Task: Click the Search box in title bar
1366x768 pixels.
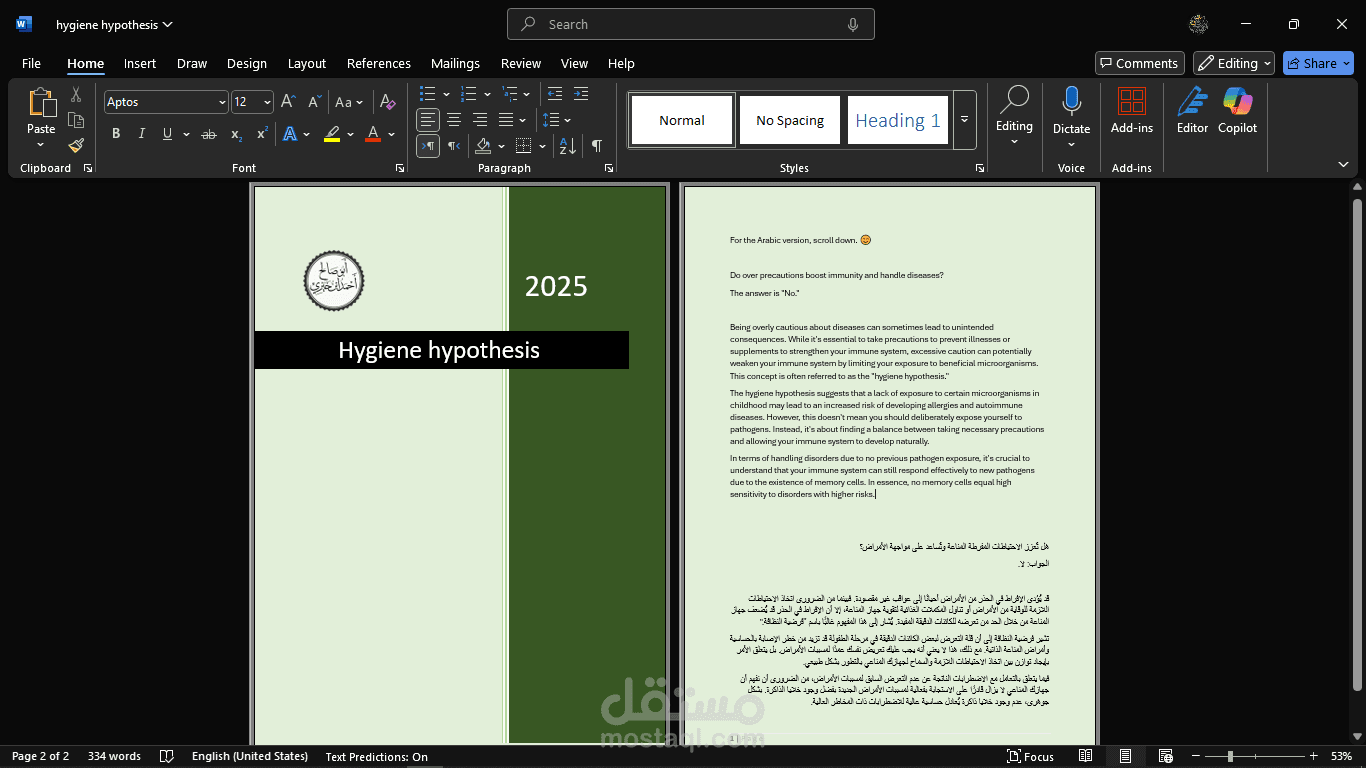Action: [690, 24]
